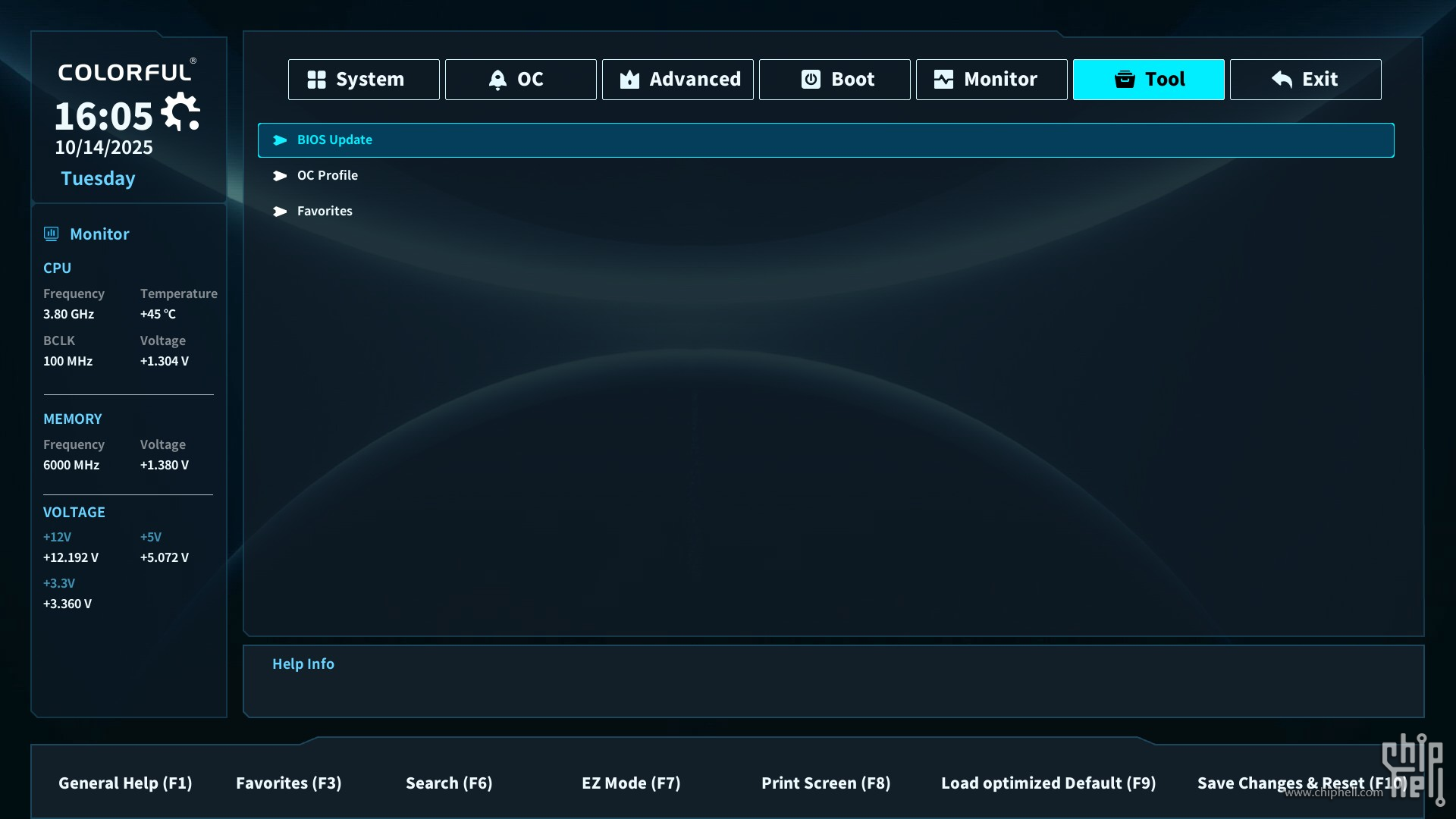1456x819 pixels.
Task: Switch to EZ Mode (F7)
Action: 630,783
